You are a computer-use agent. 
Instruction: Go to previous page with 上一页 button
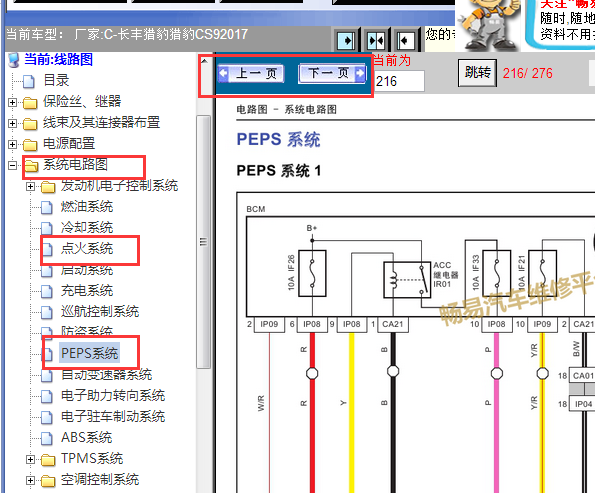[251, 74]
